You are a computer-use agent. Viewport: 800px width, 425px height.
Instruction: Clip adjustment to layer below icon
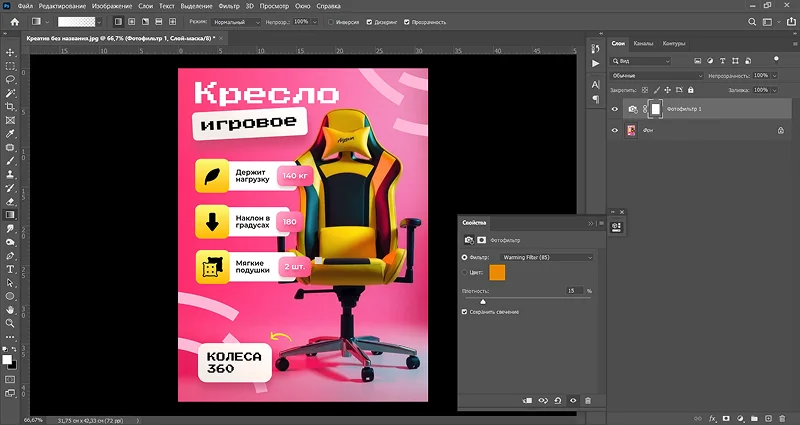click(x=528, y=401)
